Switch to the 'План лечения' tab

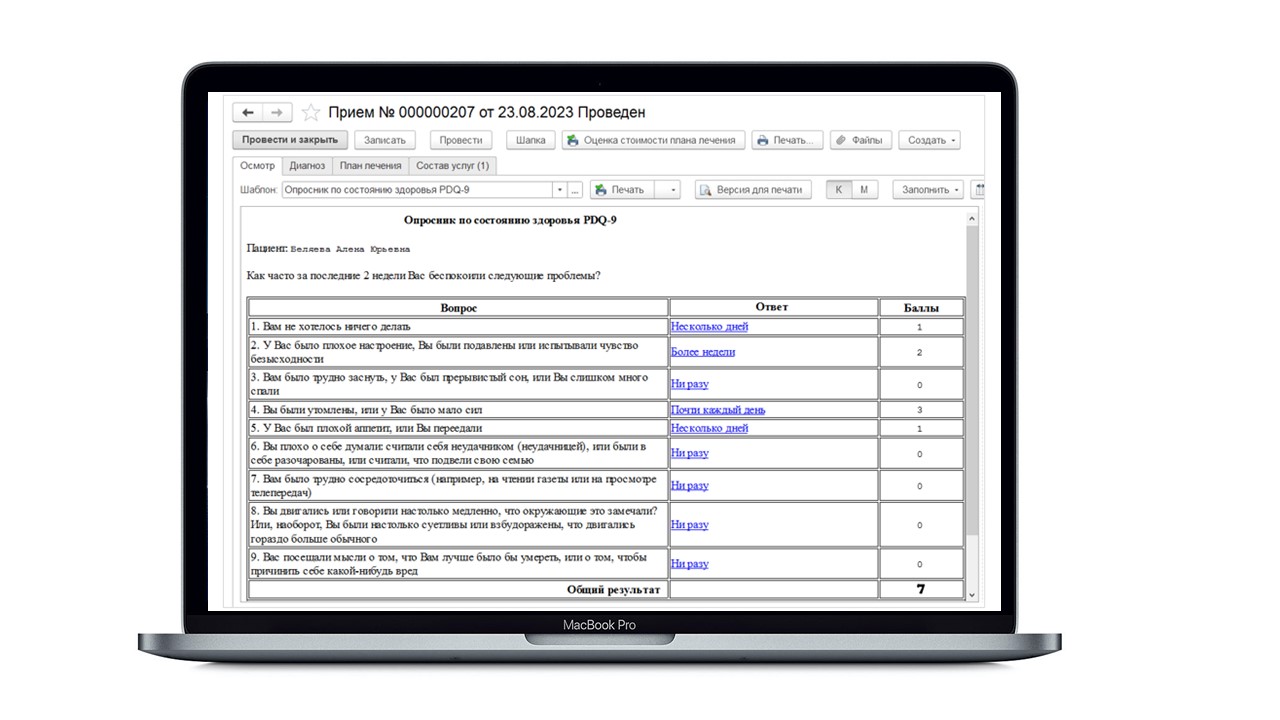tap(370, 166)
